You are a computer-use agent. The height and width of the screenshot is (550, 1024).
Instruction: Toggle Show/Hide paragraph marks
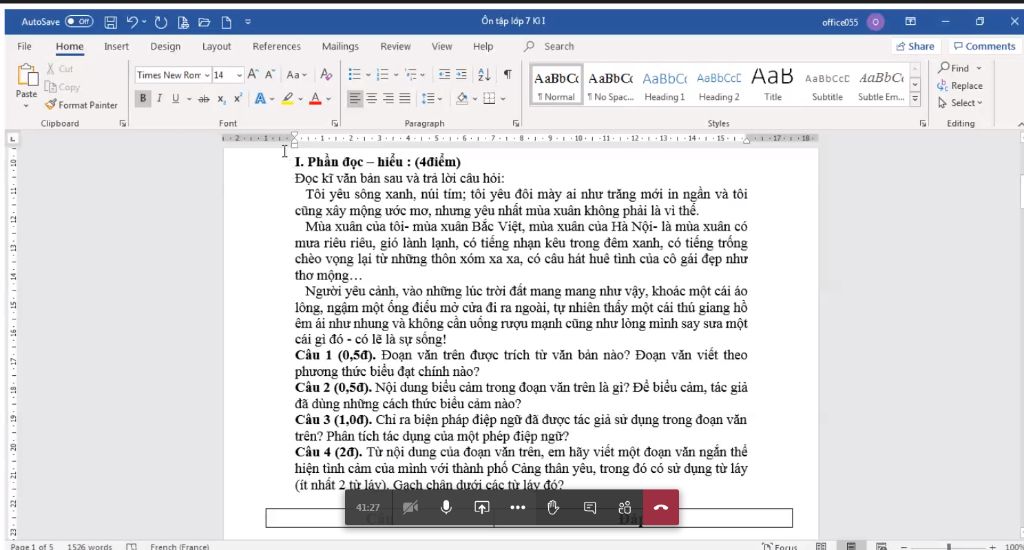click(507, 74)
